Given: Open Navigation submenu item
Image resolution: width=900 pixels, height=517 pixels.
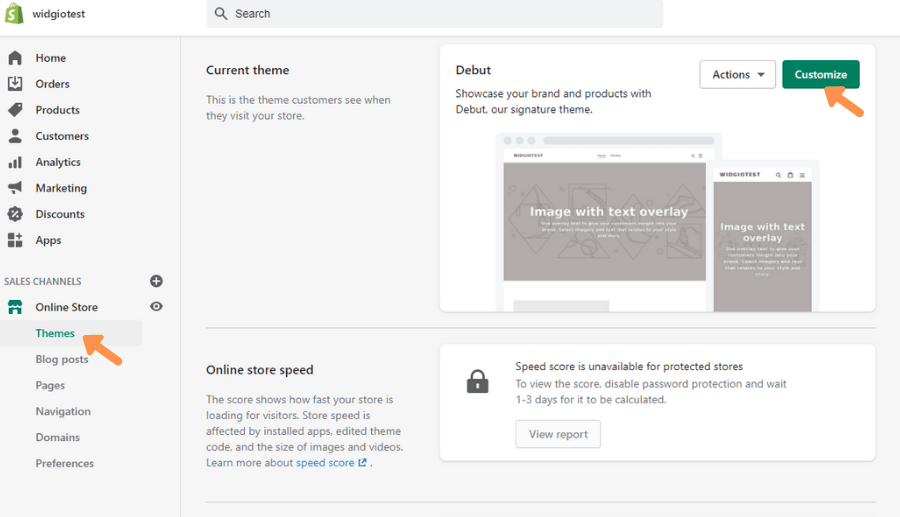Looking at the screenshot, I should pyautogui.click(x=63, y=411).
